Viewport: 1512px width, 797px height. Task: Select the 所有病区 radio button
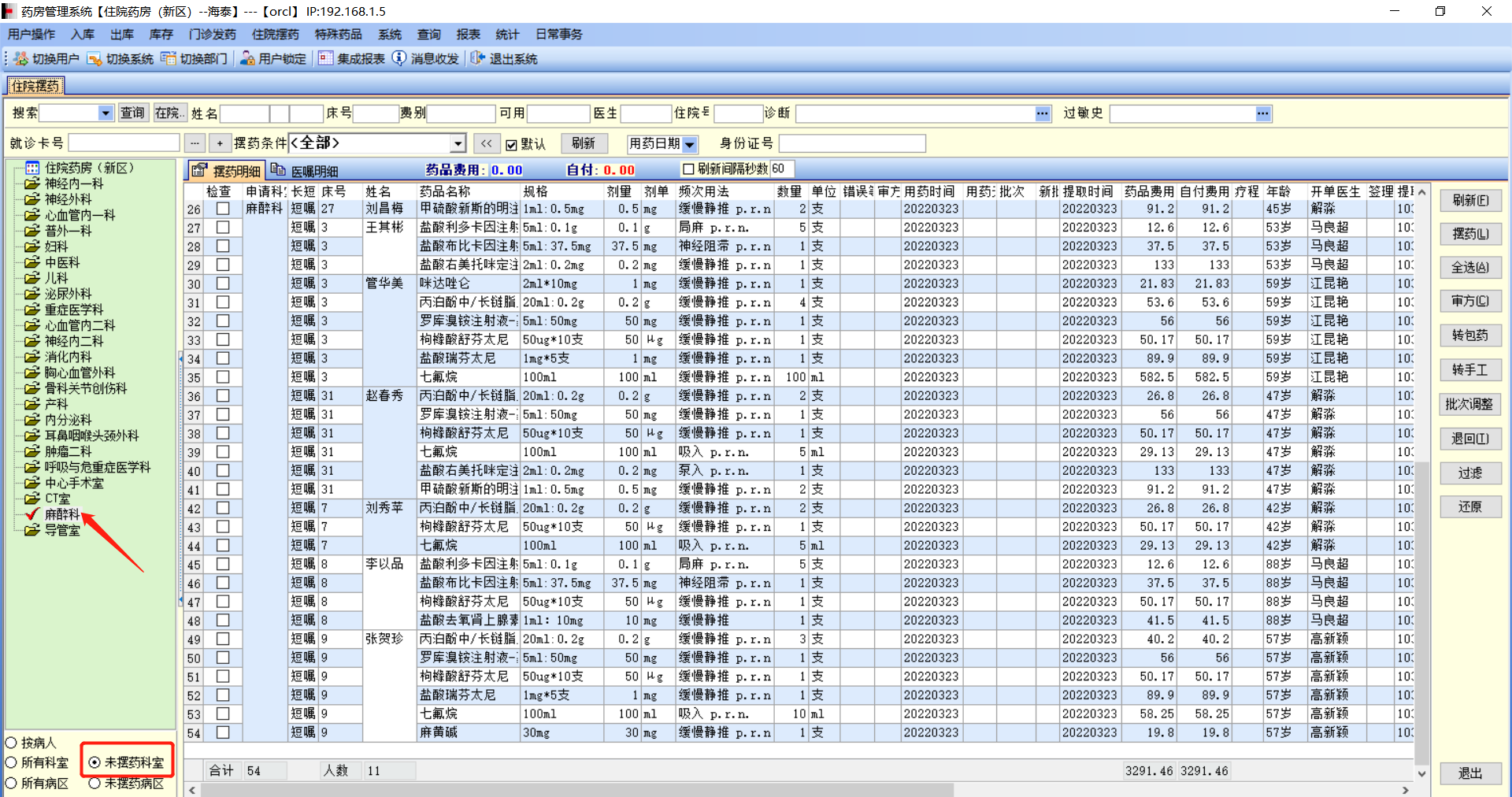pyautogui.click(x=12, y=784)
